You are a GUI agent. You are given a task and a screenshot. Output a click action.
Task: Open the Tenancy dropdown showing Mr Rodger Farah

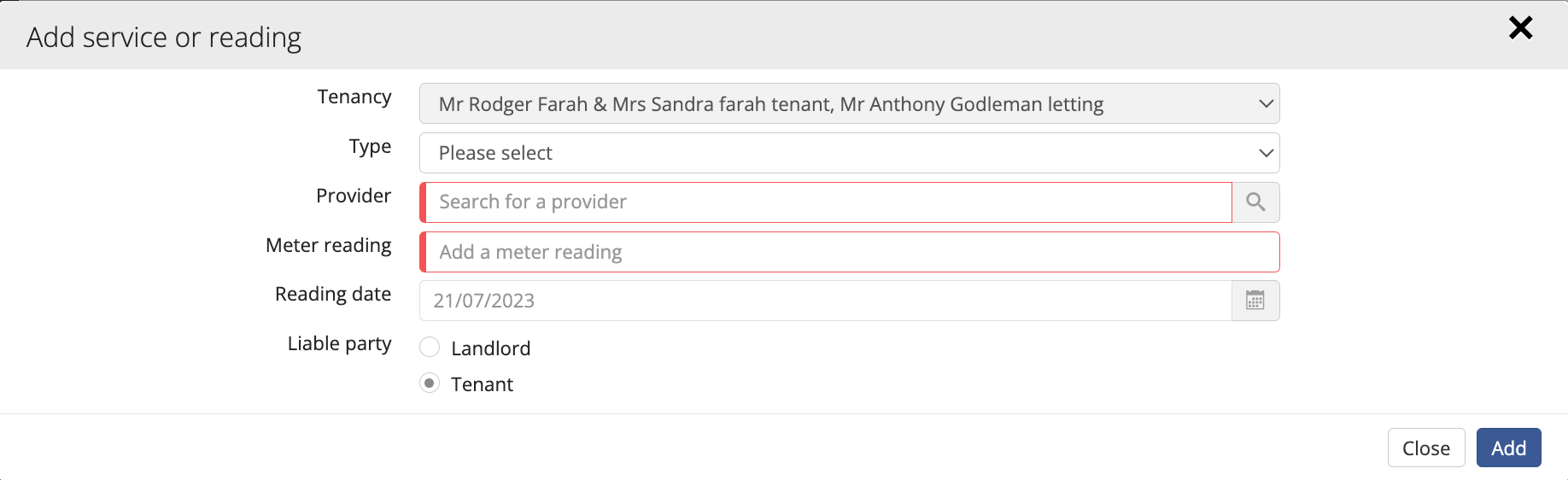click(849, 103)
